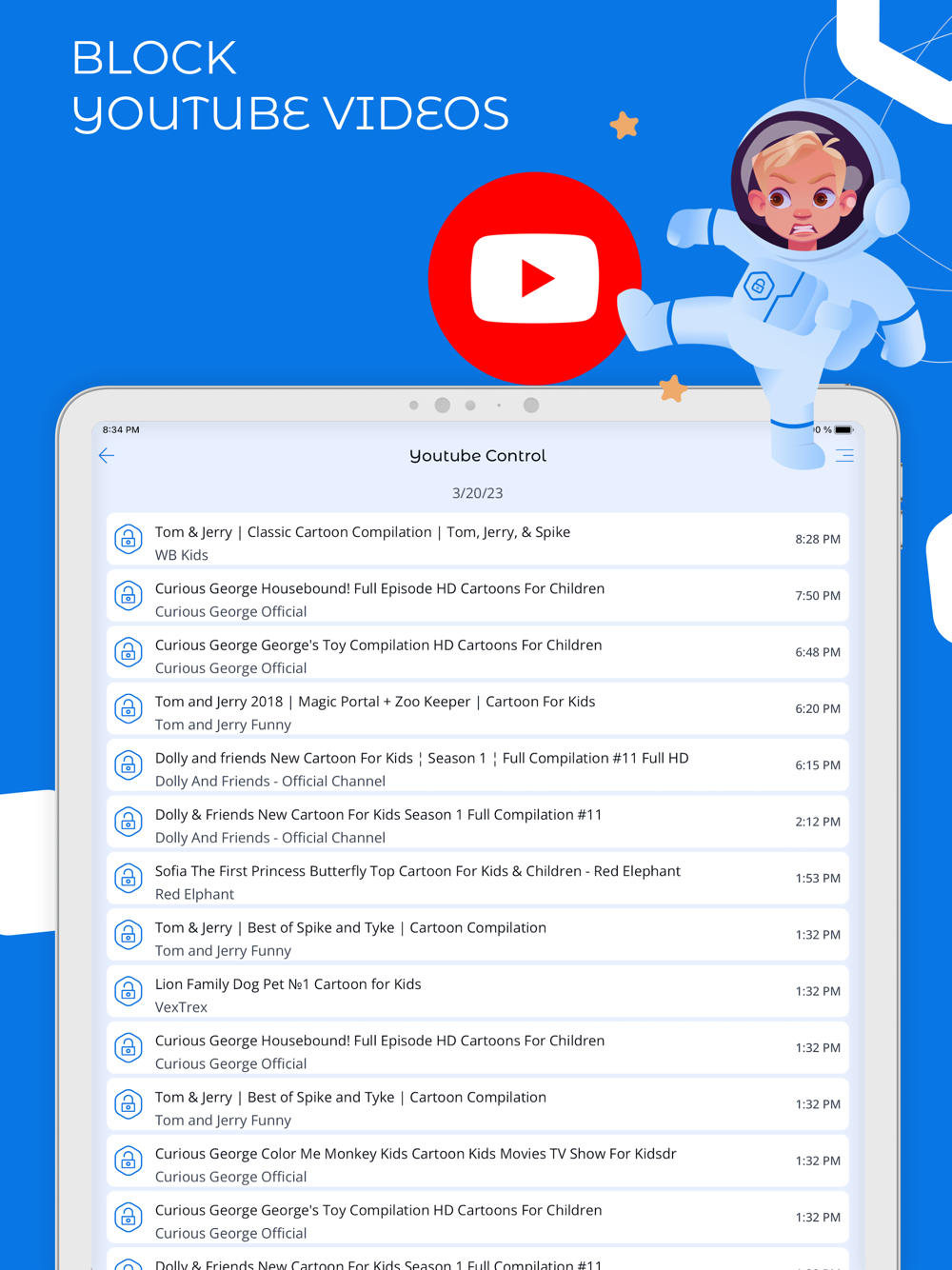This screenshot has height=1270, width=952.
Task: Click the 6:15 PM timestamp
Action: (818, 765)
